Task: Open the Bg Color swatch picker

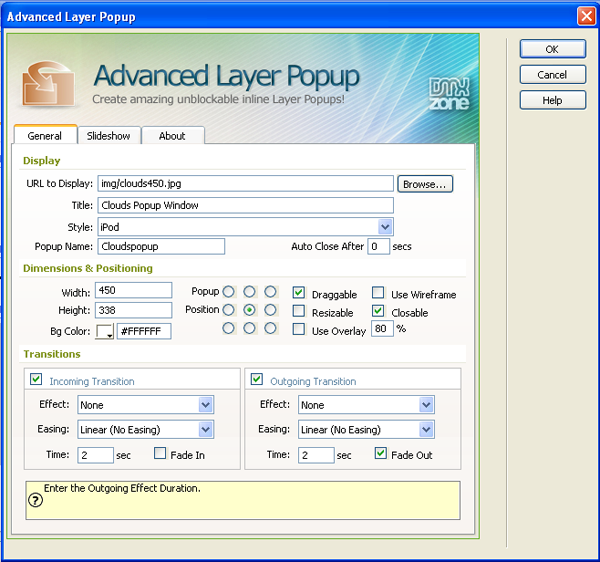Action: pyautogui.click(x=105, y=331)
